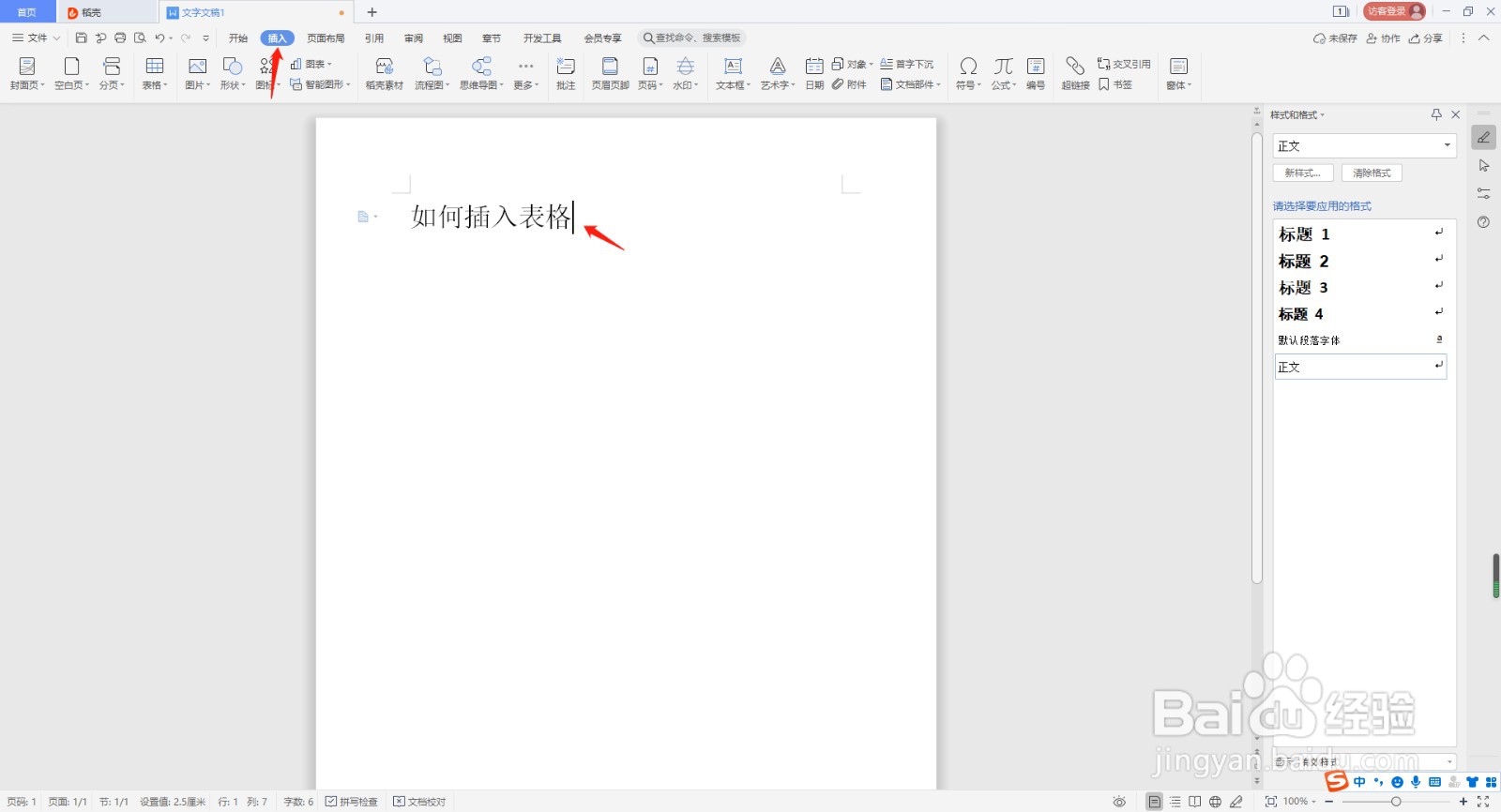Viewport: 1501px width, 812px height.
Task: Switch to page layout view icon
Action: [1155, 802]
